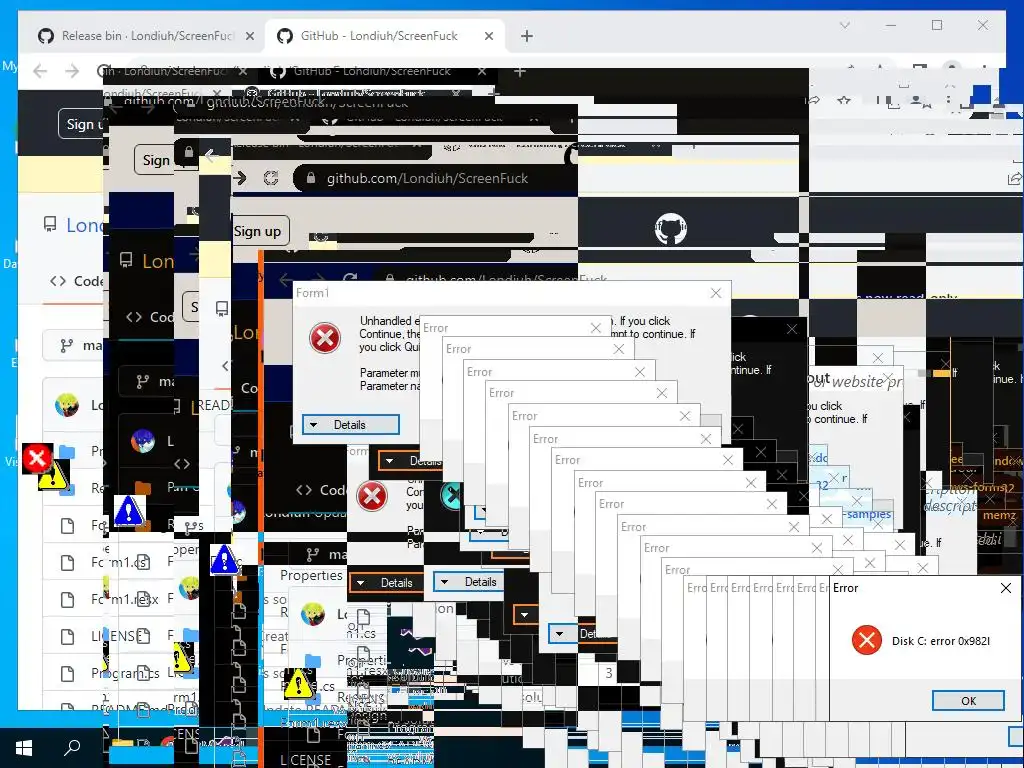The height and width of the screenshot is (768, 1024).
Task: Switch to Release bin tab in top tab strip
Action: point(146,36)
